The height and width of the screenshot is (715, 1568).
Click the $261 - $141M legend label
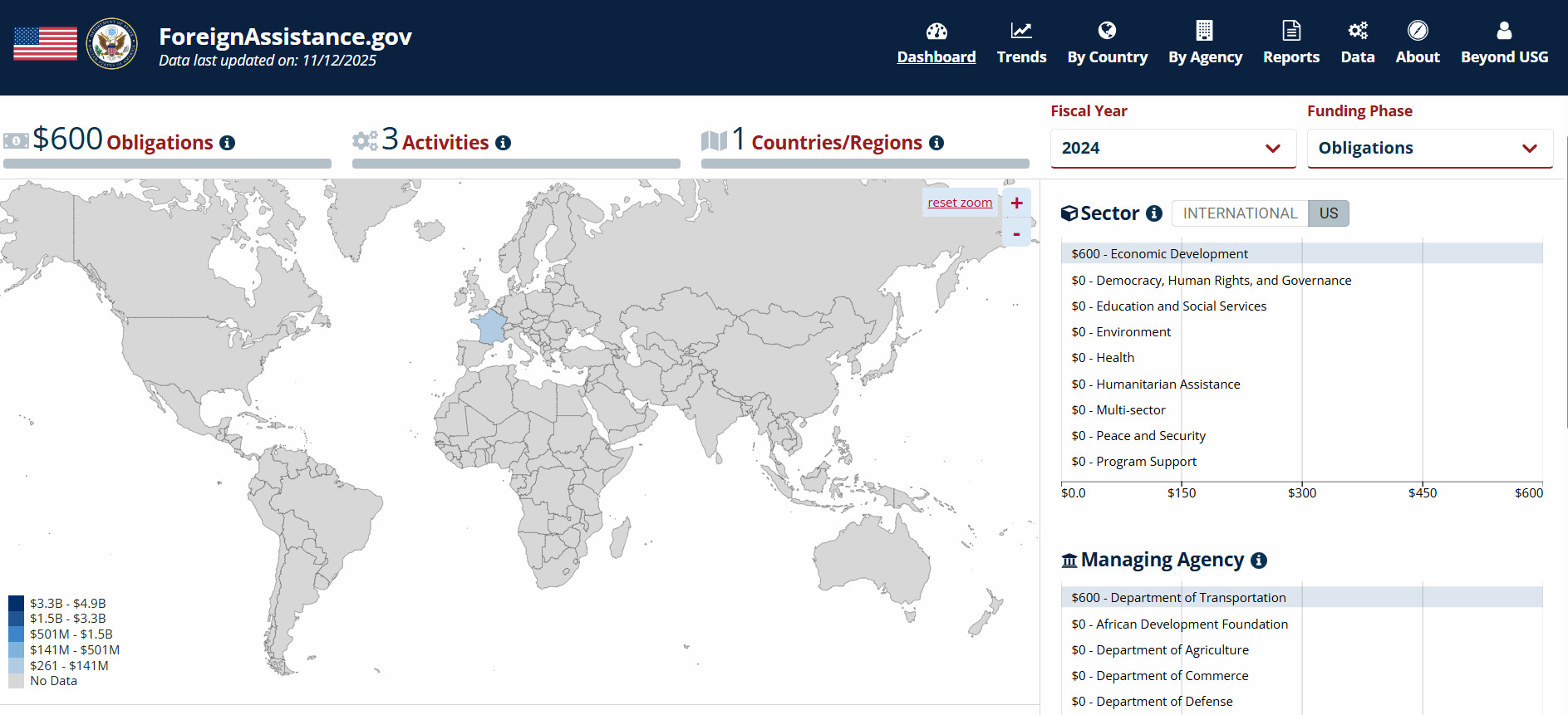coord(69,665)
